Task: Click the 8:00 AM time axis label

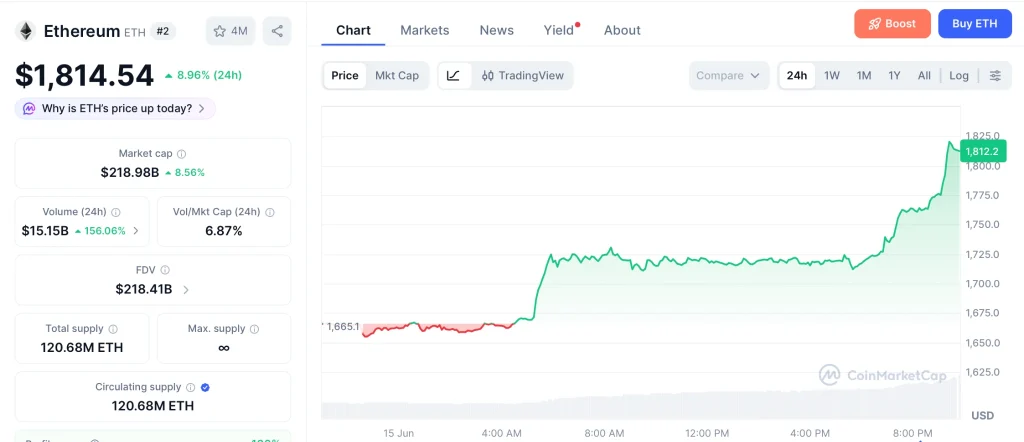Action: [605, 433]
